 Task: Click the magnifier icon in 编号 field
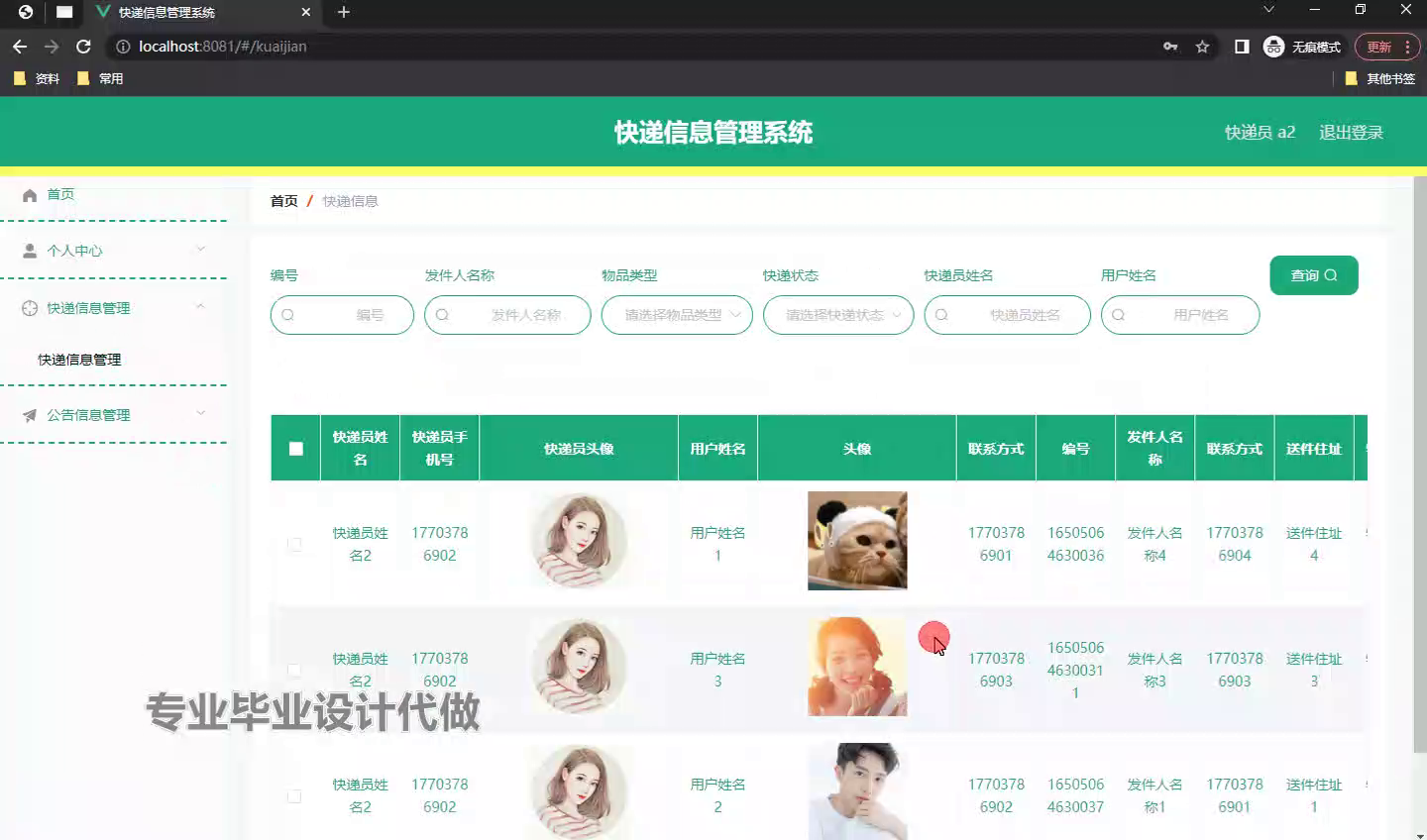click(288, 315)
